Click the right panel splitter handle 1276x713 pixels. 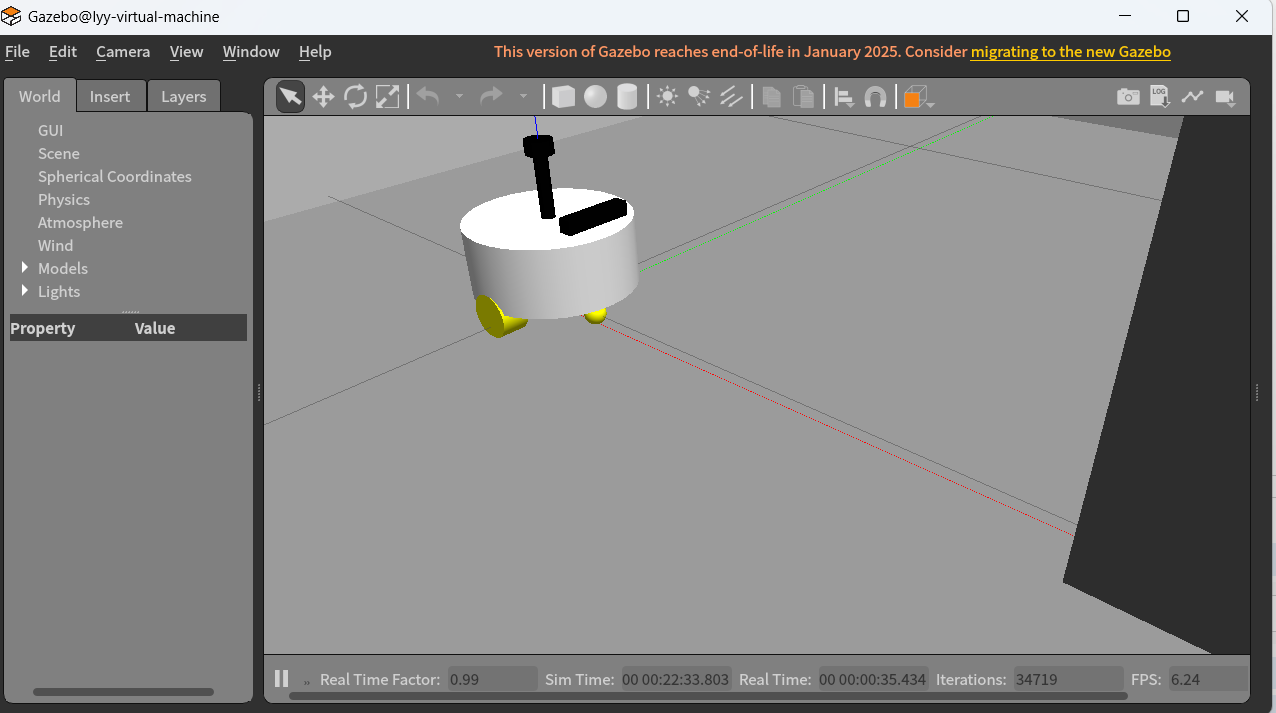coord(1257,393)
